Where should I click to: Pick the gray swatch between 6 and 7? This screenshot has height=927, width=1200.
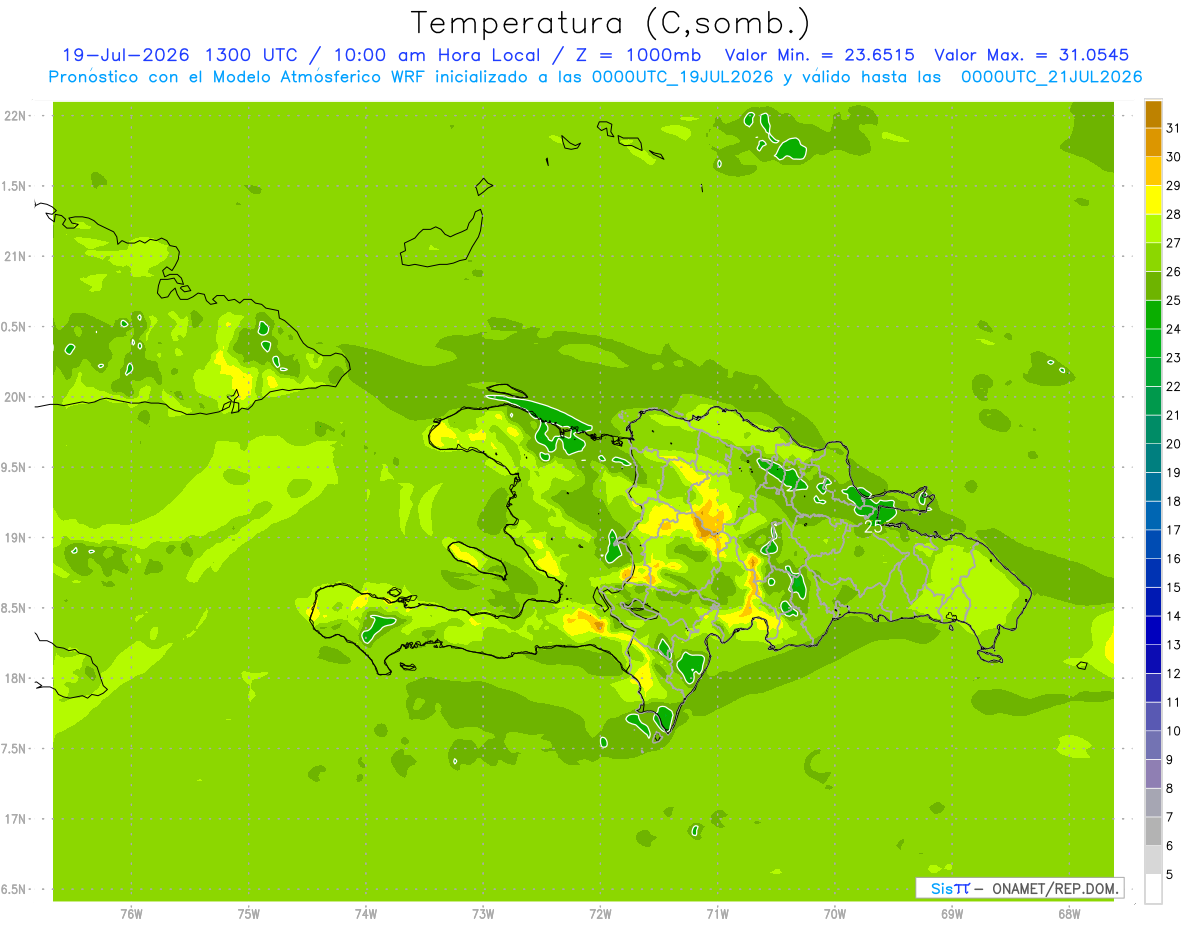pyautogui.click(x=1153, y=831)
